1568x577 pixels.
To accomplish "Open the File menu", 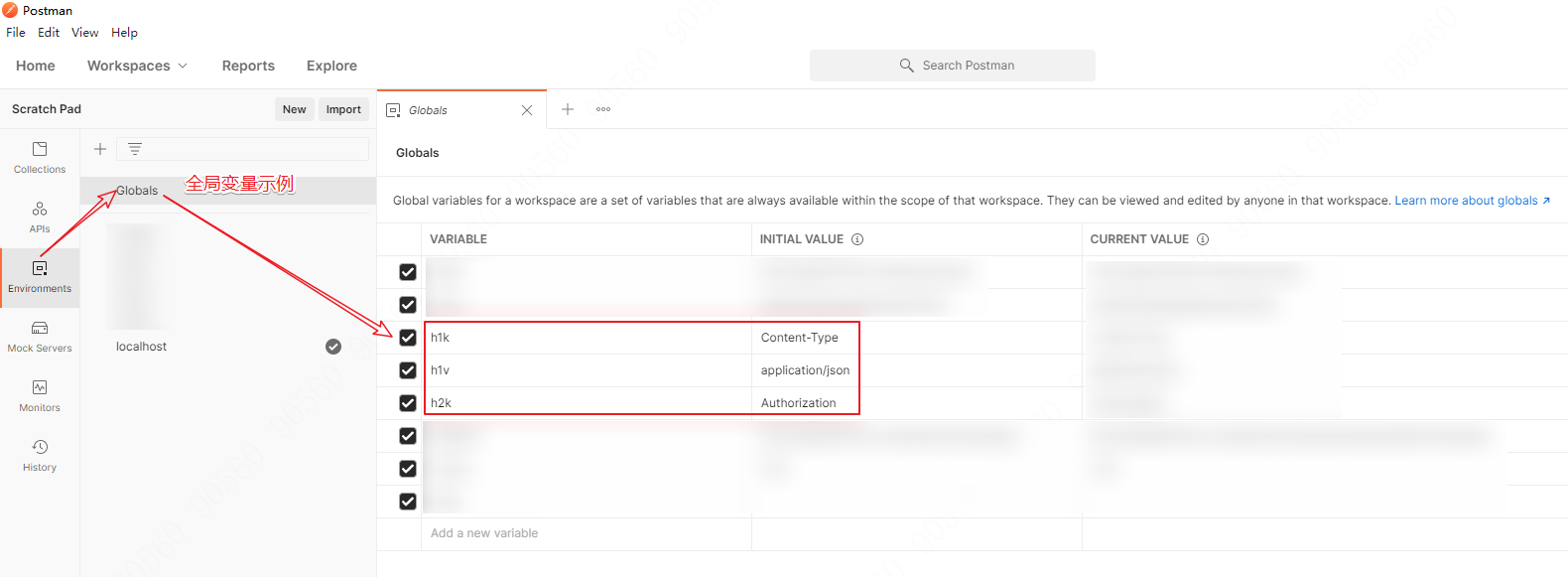I will (x=16, y=33).
